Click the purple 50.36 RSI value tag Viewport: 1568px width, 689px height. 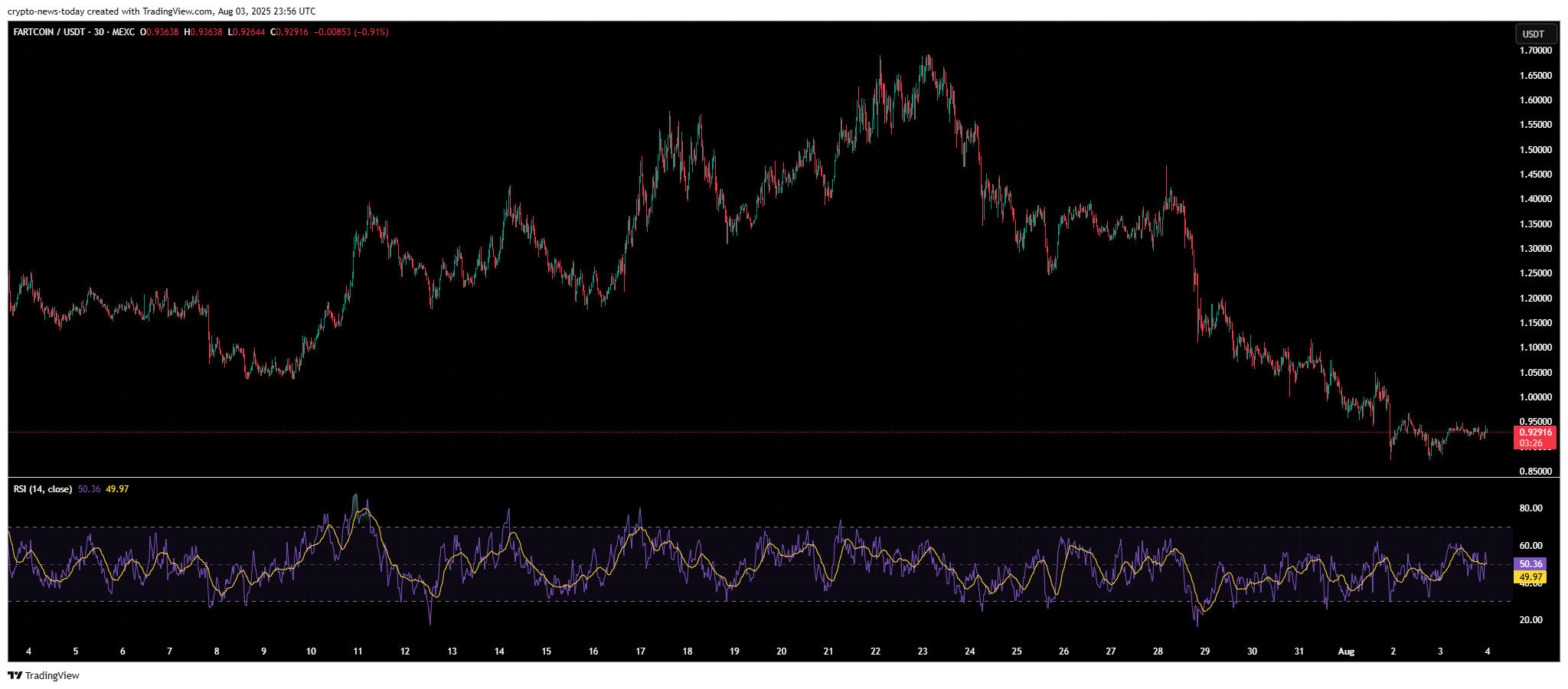(1530, 564)
